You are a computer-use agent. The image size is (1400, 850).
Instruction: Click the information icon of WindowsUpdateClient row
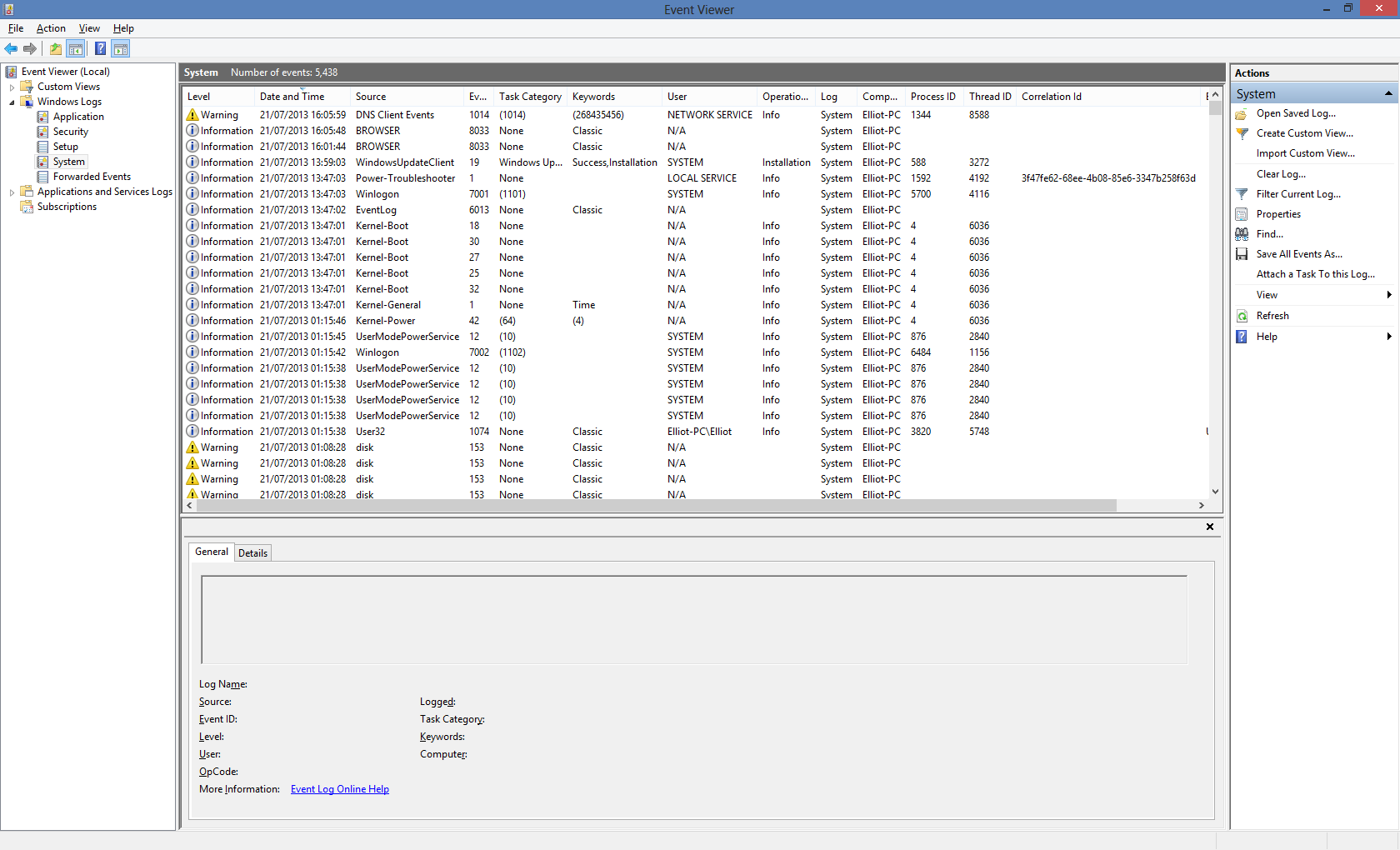[x=192, y=162]
